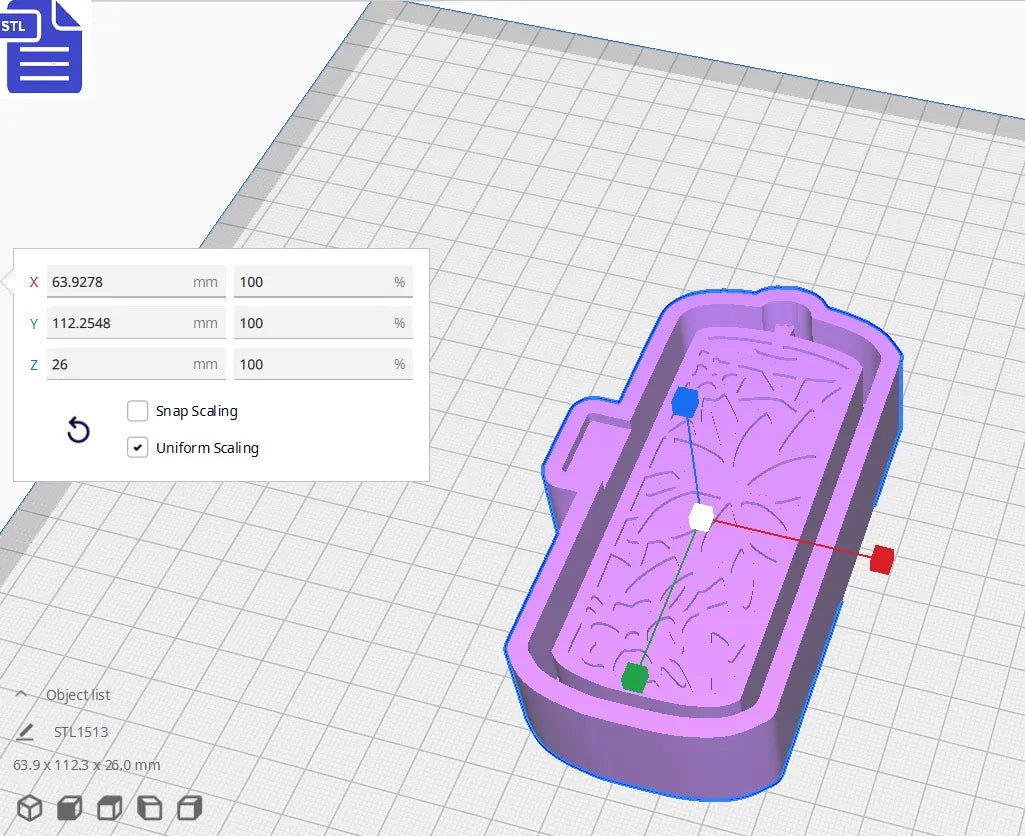
Task: Switch to top view using the cube icon
Action: [108, 808]
